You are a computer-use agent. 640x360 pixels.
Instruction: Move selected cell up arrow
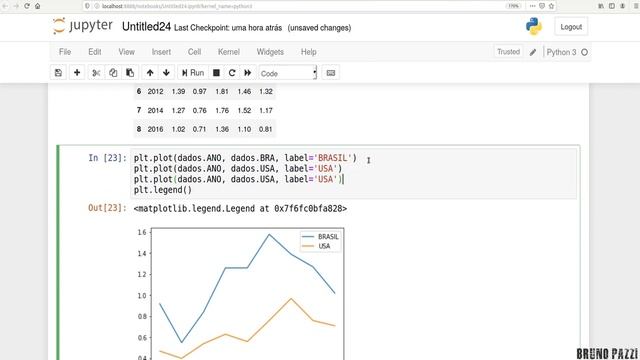pyautogui.click(x=150, y=73)
